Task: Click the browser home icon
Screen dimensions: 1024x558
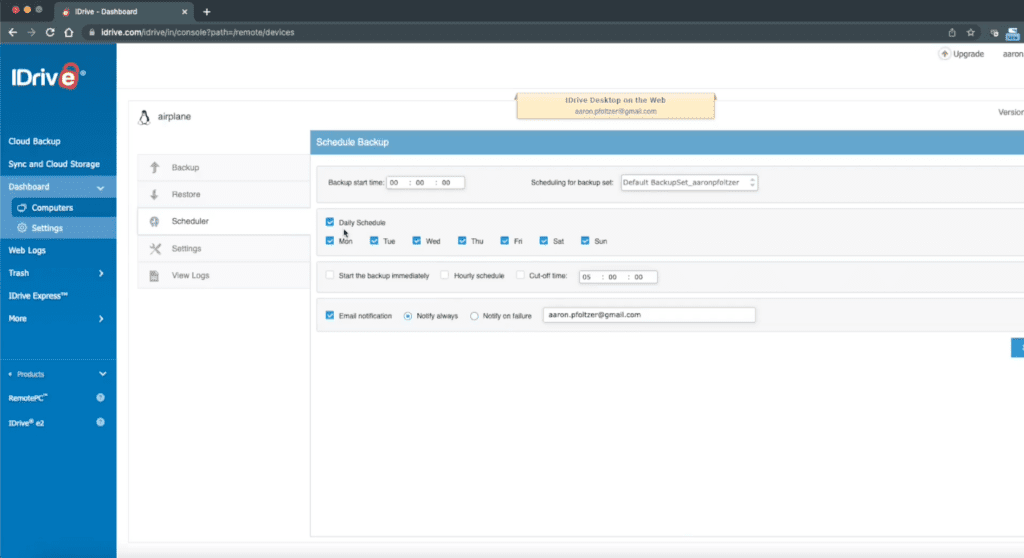Action: pos(69,32)
